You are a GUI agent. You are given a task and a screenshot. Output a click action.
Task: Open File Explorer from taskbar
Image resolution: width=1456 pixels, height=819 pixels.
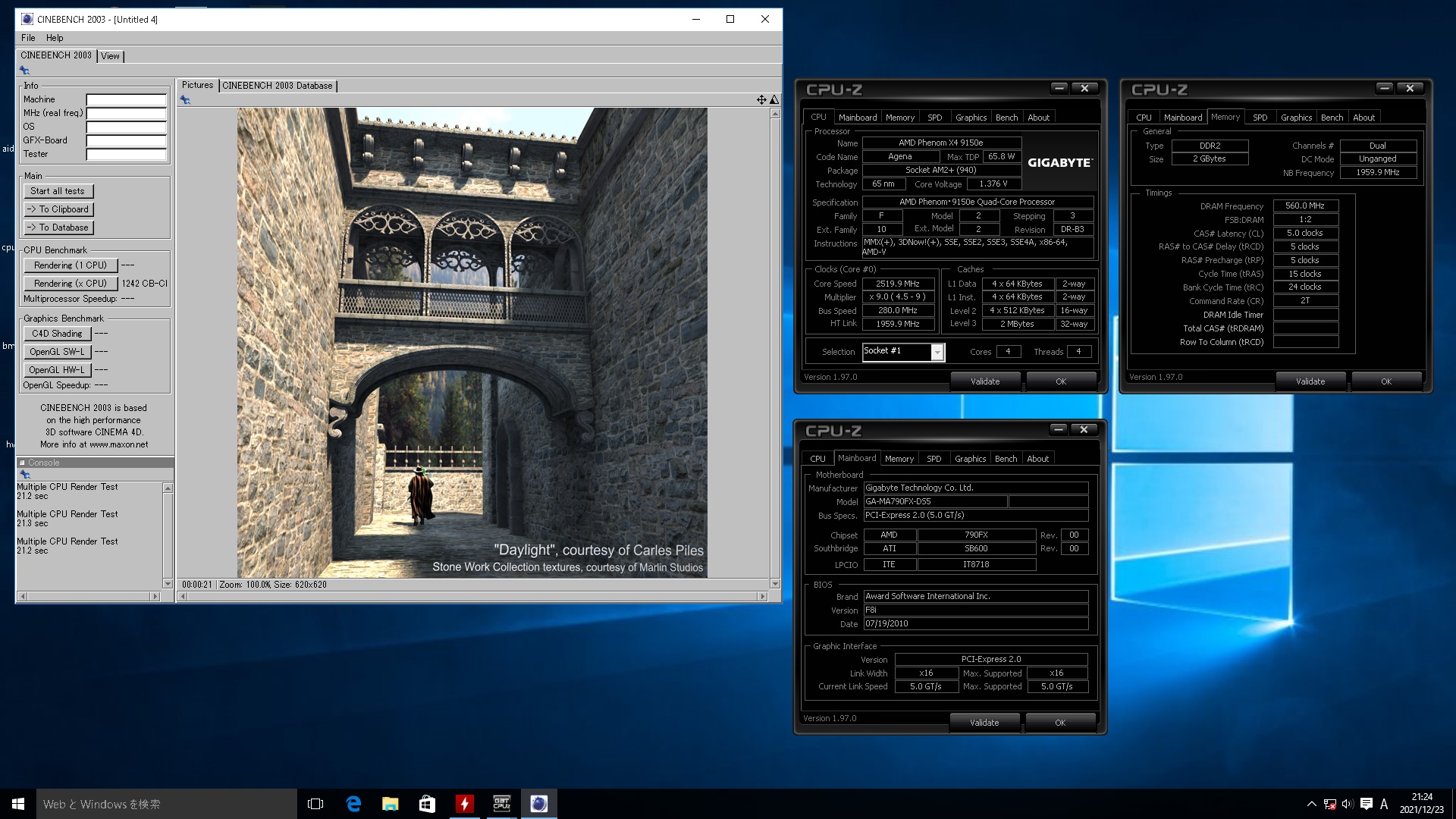tap(391, 804)
